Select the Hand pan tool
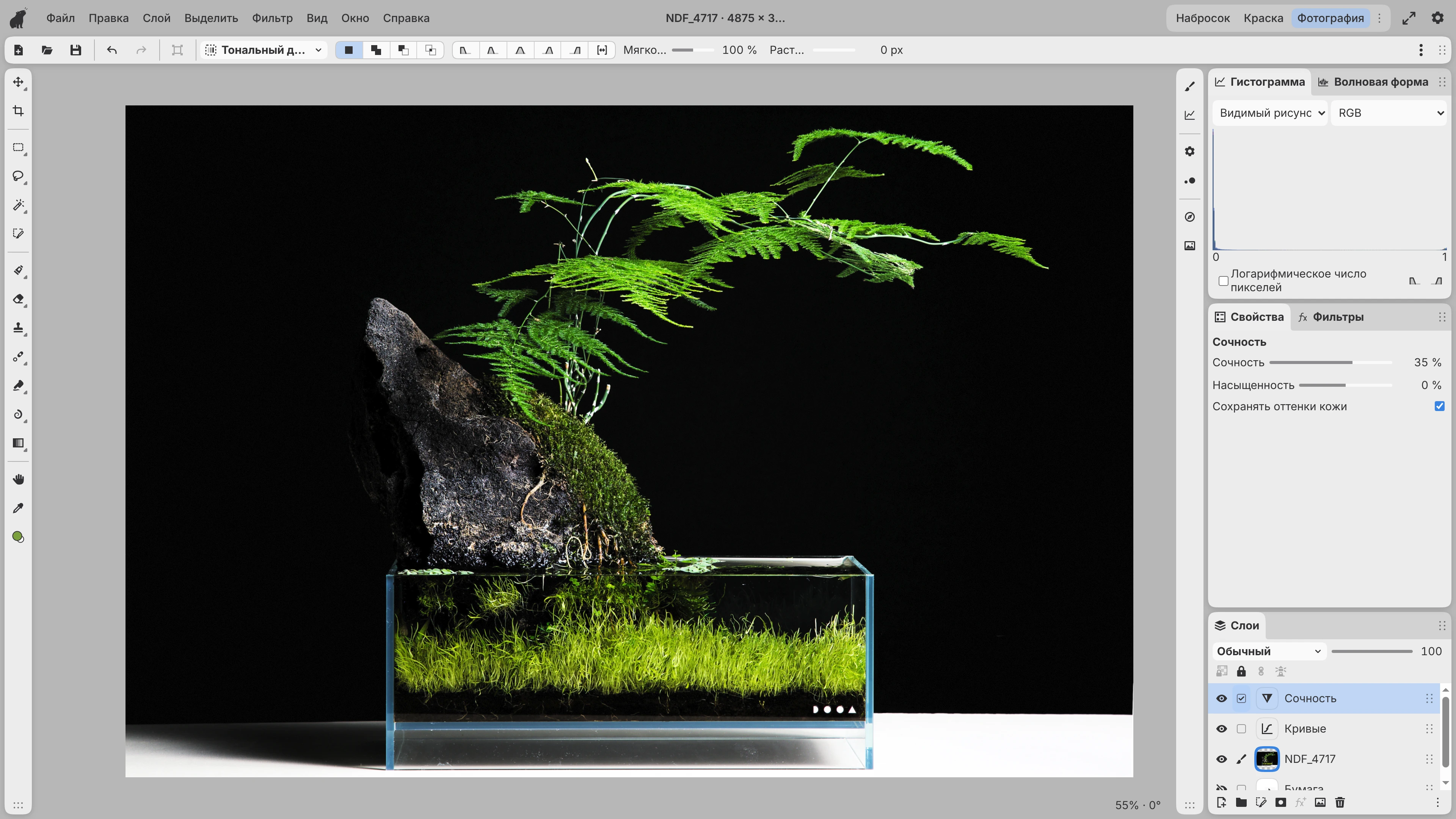 pos(18,479)
